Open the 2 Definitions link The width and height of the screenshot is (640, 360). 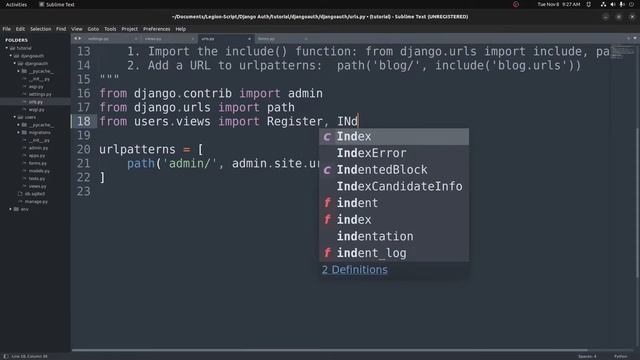[355, 270]
